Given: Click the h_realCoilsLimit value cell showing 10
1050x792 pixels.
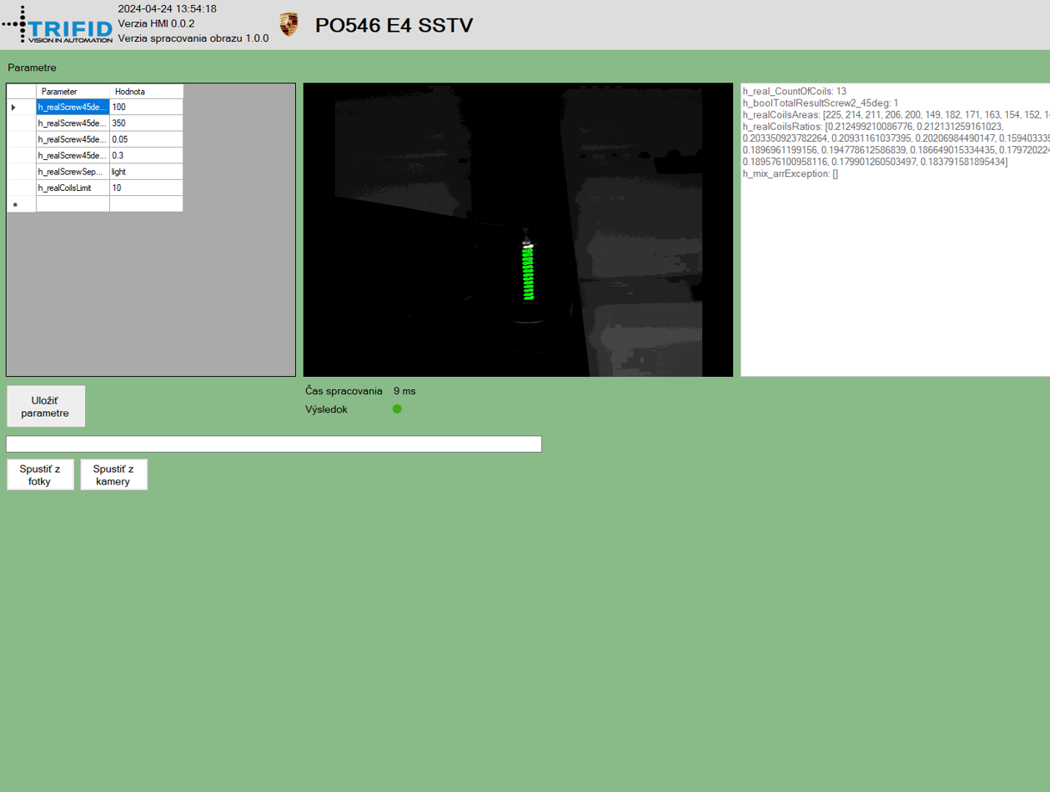Looking at the screenshot, I should point(145,188).
